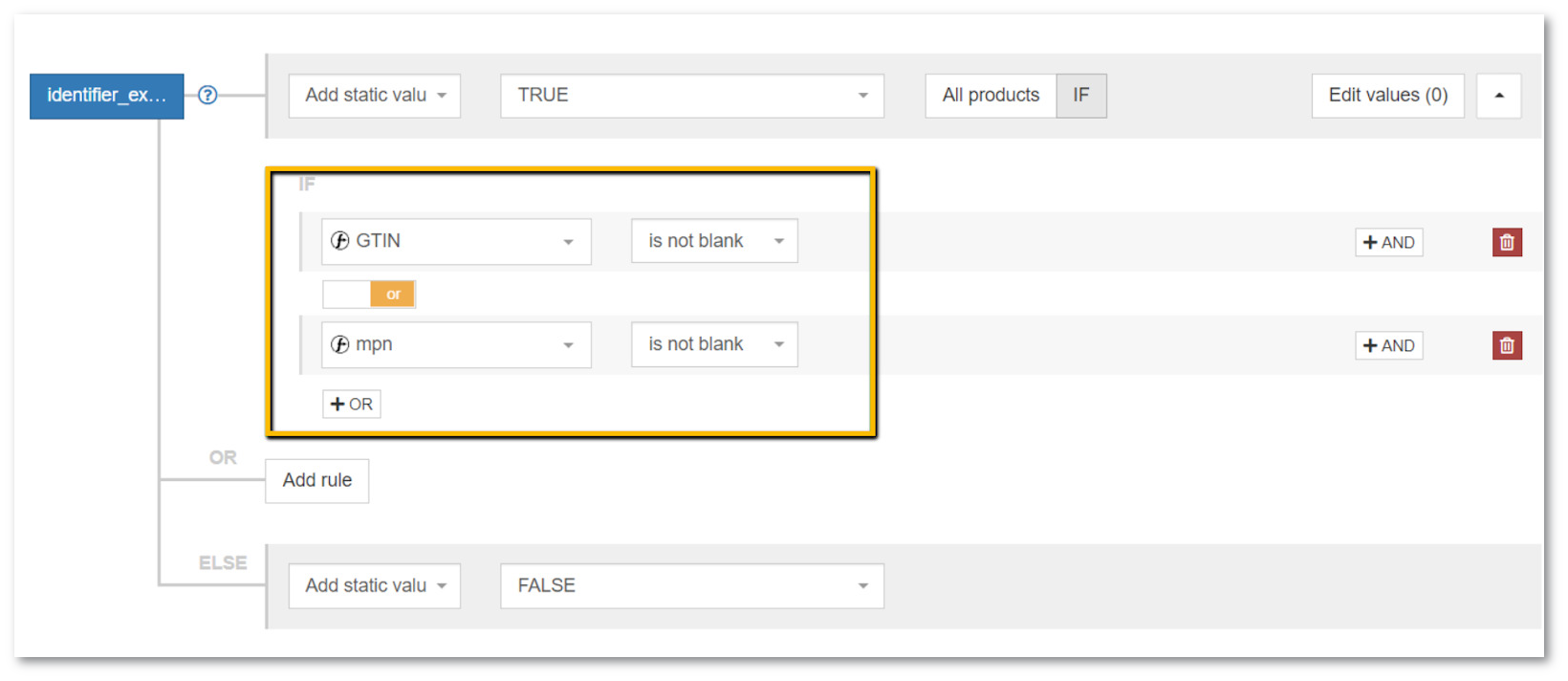Select the All products option
This screenshot has width=1568, height=681.
click(991, 96)
